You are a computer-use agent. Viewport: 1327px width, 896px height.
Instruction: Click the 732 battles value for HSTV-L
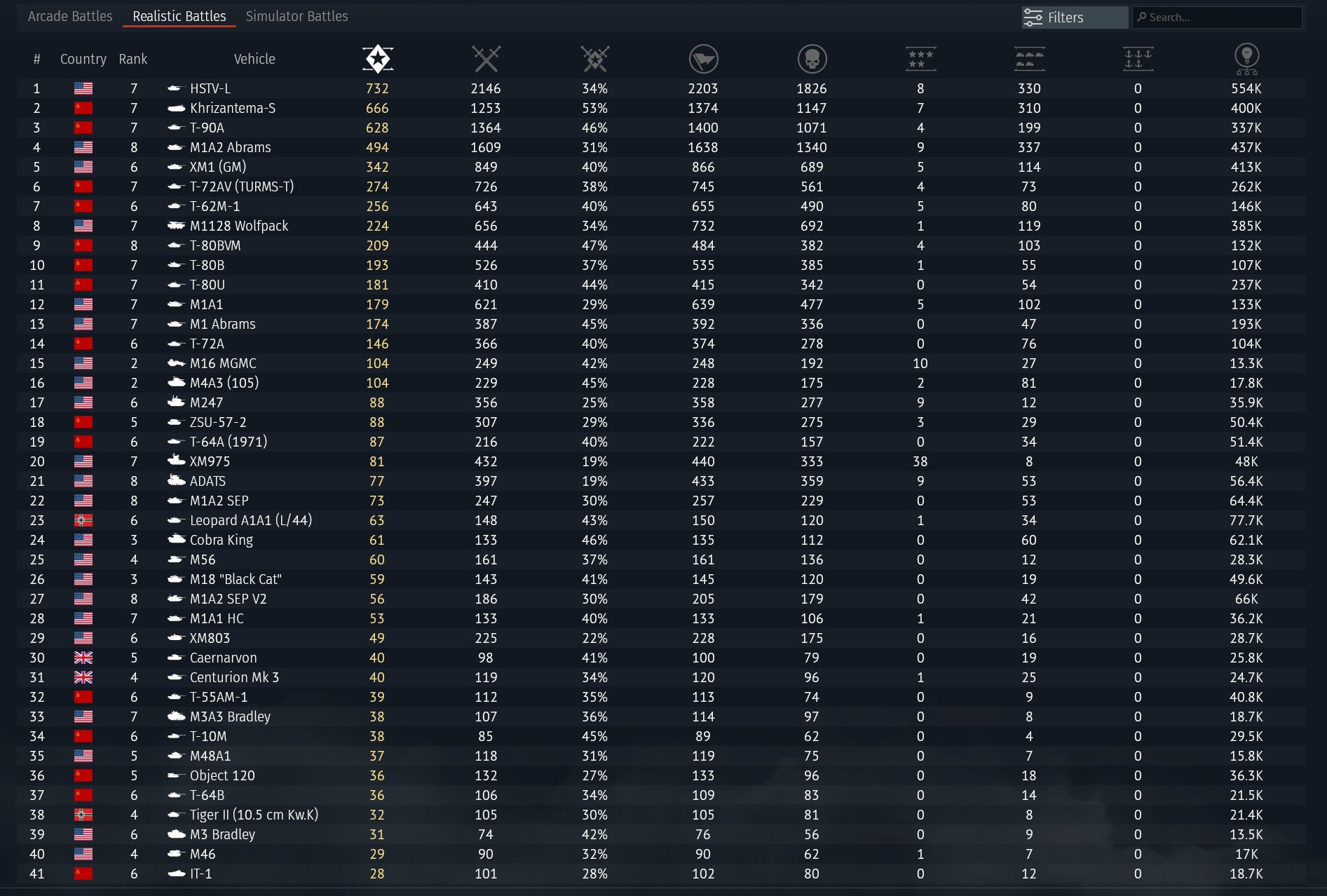[377, 88]
